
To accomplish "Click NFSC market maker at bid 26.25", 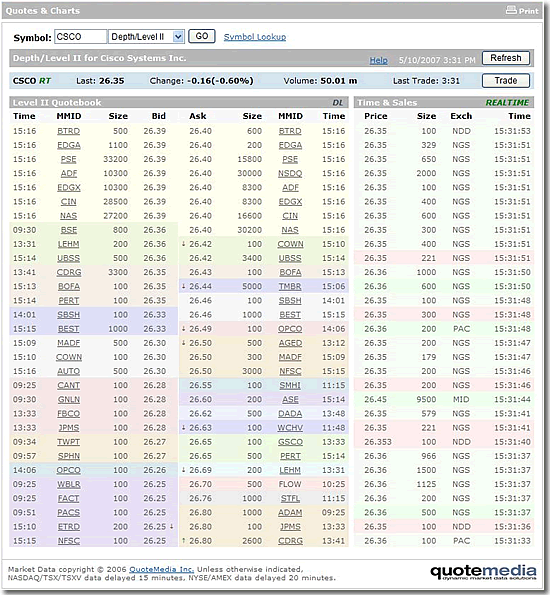I will (x=68, y=541).
